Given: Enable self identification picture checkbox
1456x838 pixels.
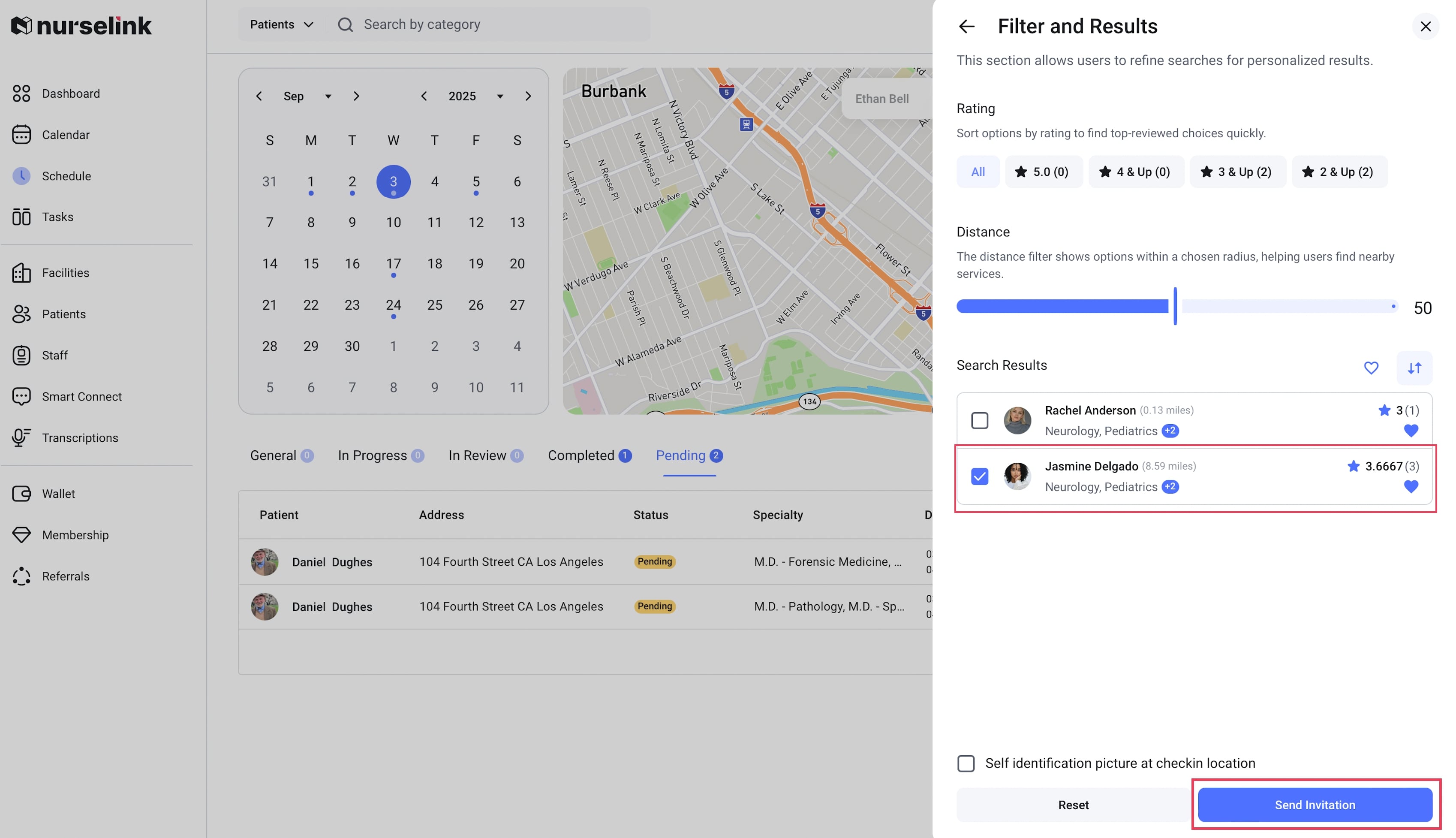Looking at the screenshot, I should point(966,763).
